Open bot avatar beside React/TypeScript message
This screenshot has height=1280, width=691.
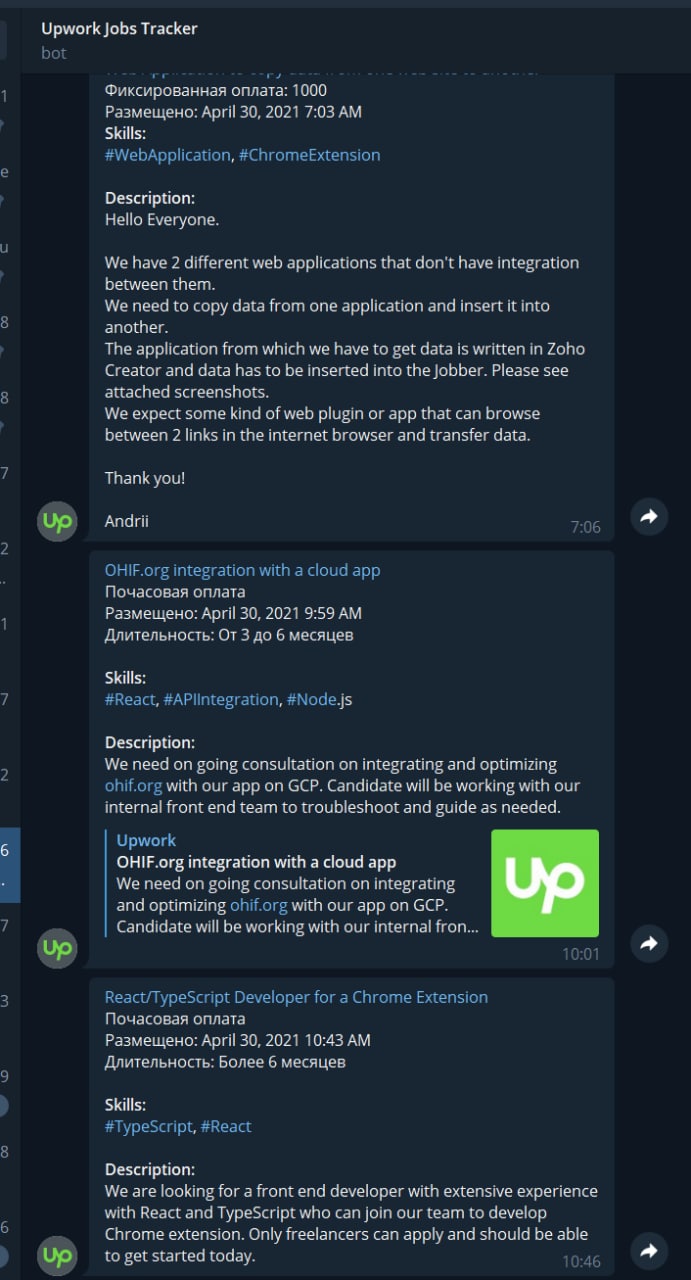pyautogui.click(x=57, y=1255)
